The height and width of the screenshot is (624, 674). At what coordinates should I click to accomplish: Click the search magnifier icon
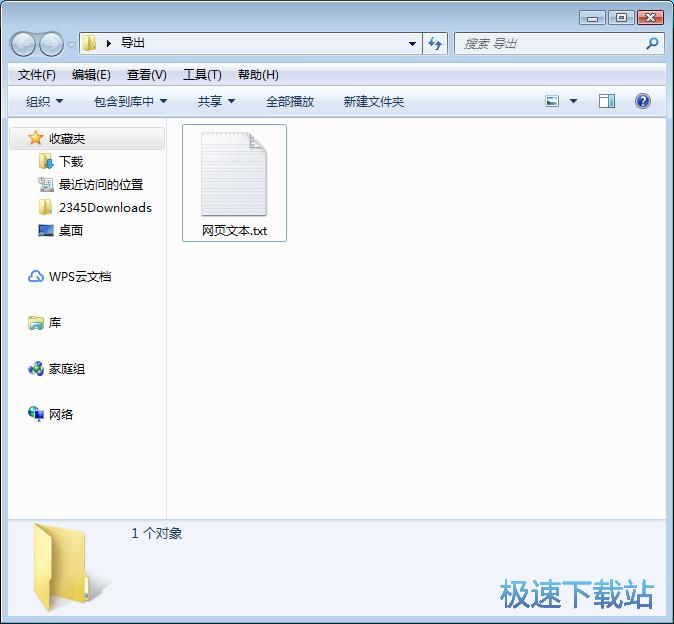pyautogui.click(x=652, y=43)
